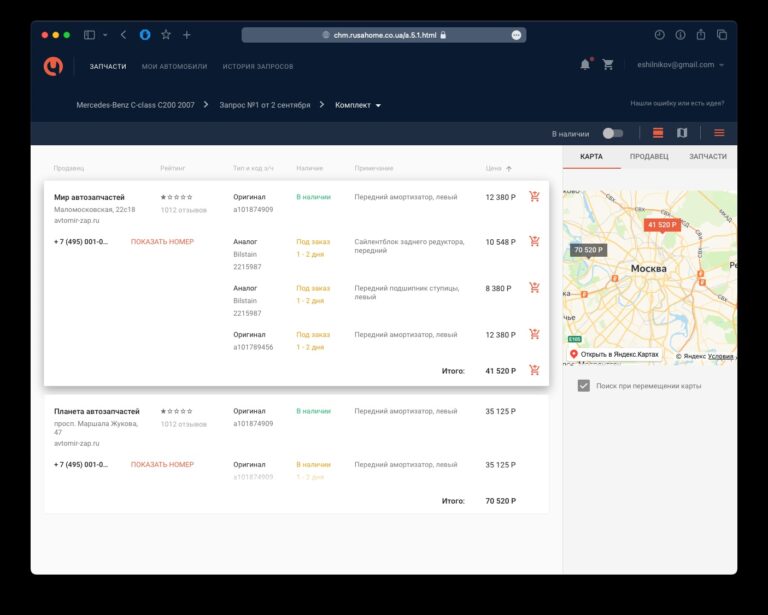Image resolution: width=768 pixels, height=615 pixels.
Task: Click the Москва label on map
Action: [x=648, y=269]
